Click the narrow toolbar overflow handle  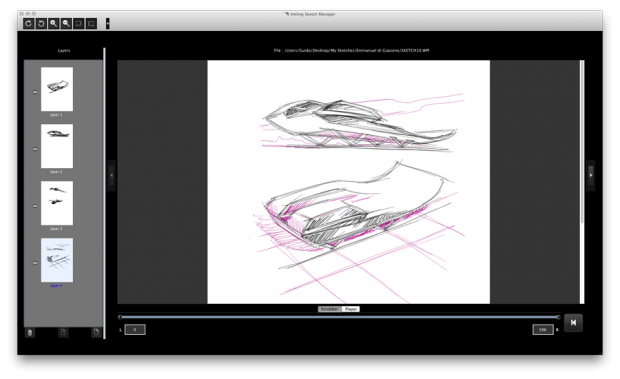[108, 24]
